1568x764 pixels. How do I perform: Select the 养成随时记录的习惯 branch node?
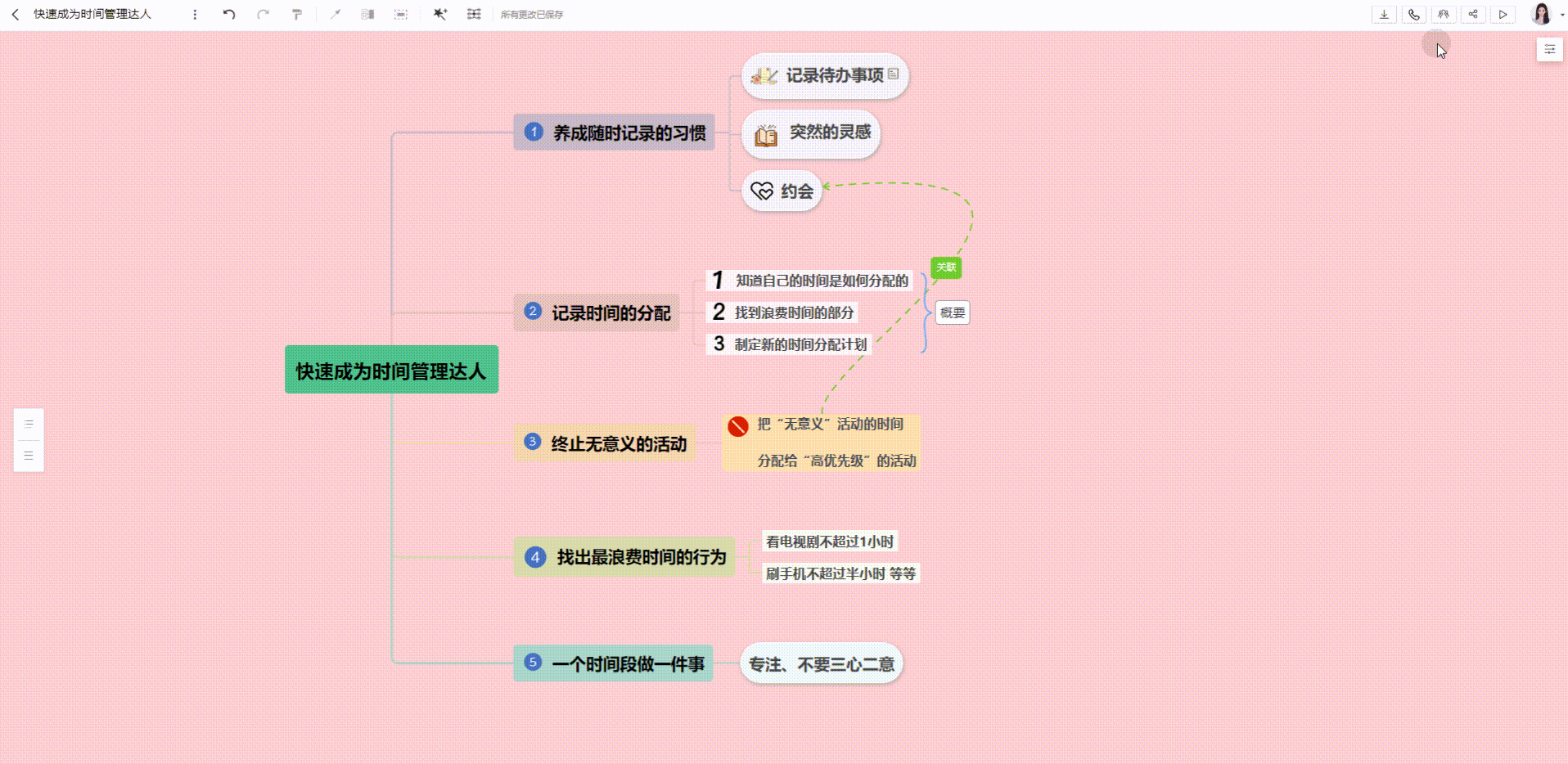(x=614, y=133)
